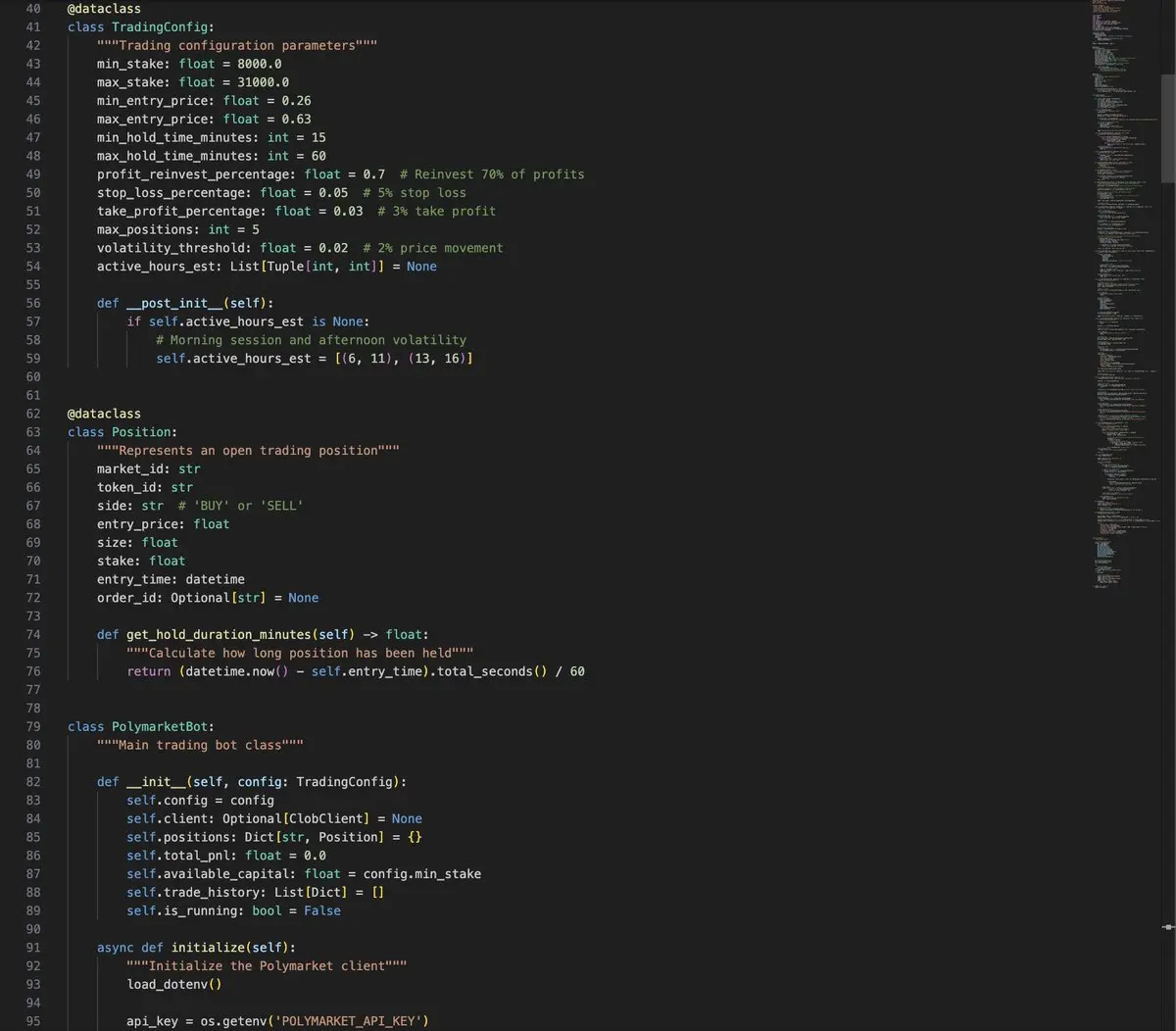The height and width of the screenshot is (1031, 1176).
Task: Click the value '31000.0' for max_stake
Action: pyautogui.click(x=264, y=82)
